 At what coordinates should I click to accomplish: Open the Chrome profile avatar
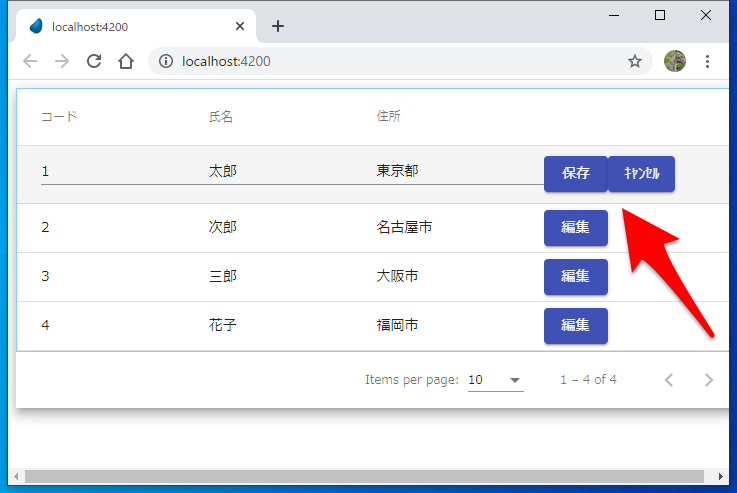pyautogui.click(x=675, y=61)
